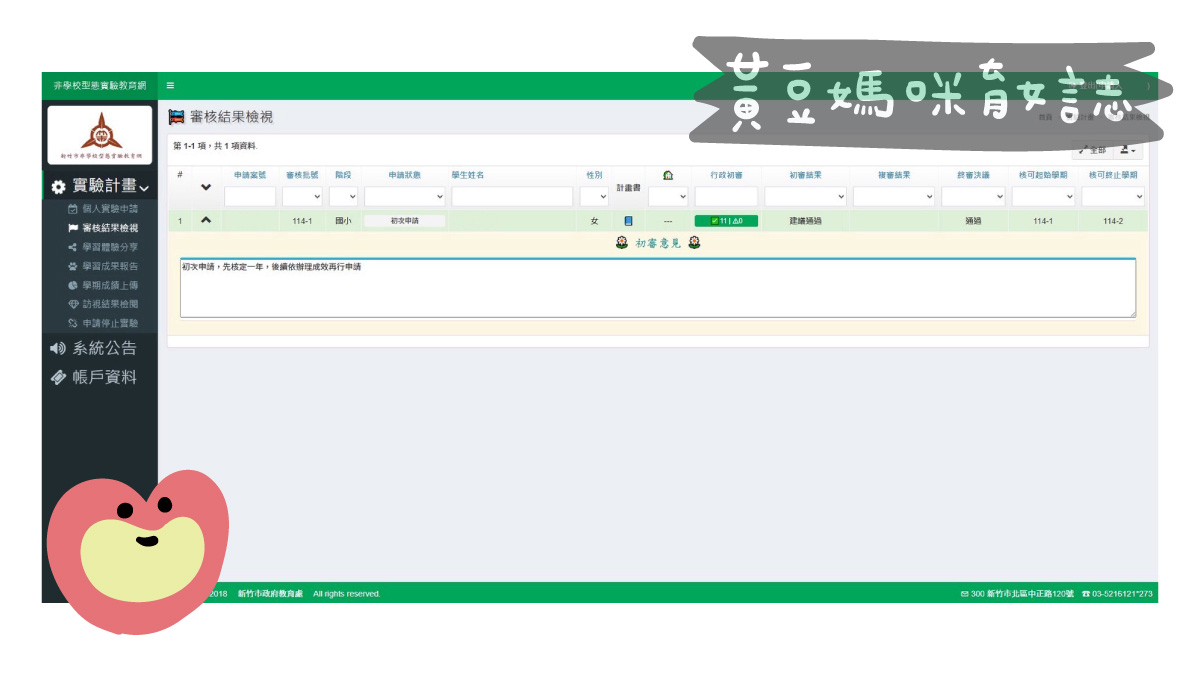The height and width of the screenshot is (675, 1200).
Task: Open the 核可終止學期 filter dropdown
Action: (1112, 196)
